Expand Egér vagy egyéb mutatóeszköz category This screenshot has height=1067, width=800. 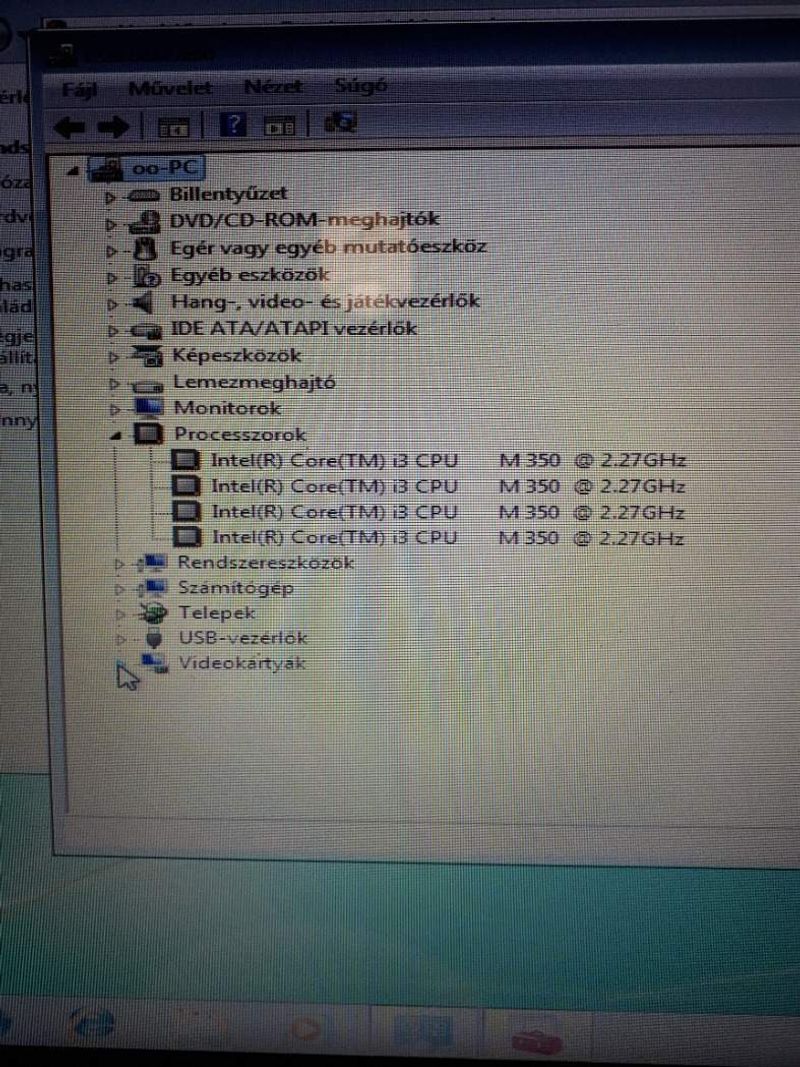point(112,250)
